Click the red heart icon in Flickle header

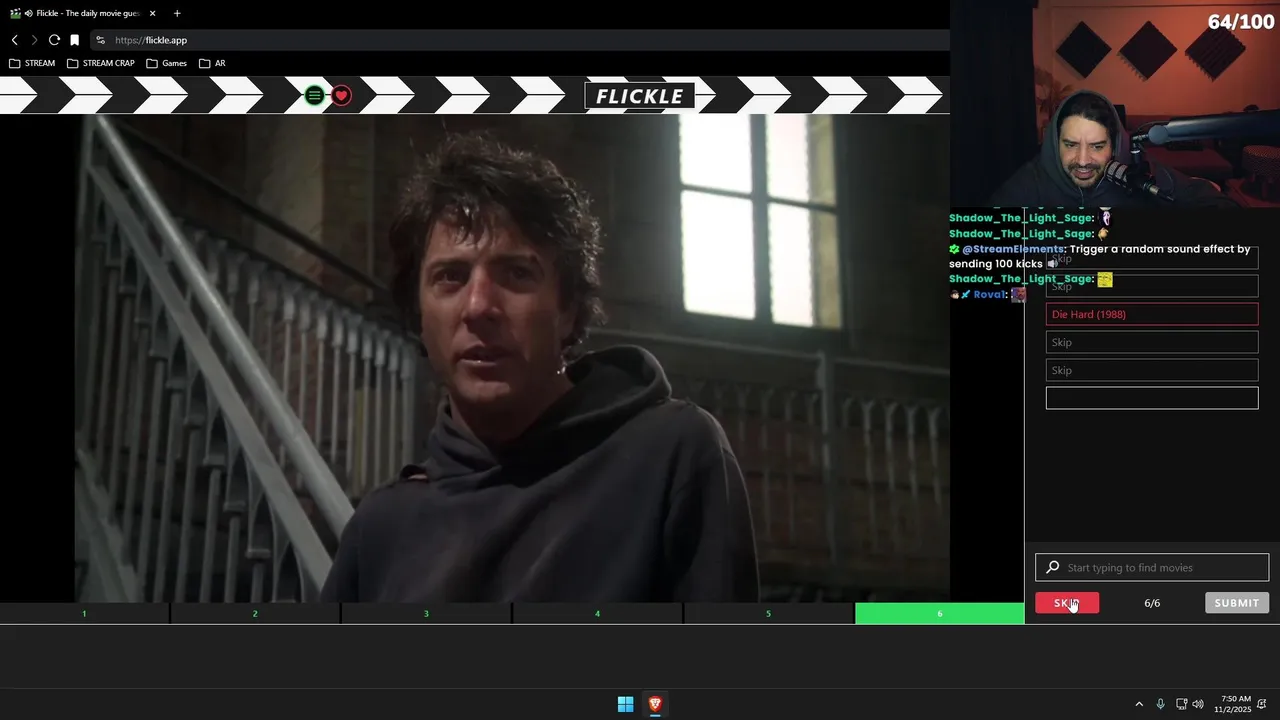[341, 96]
